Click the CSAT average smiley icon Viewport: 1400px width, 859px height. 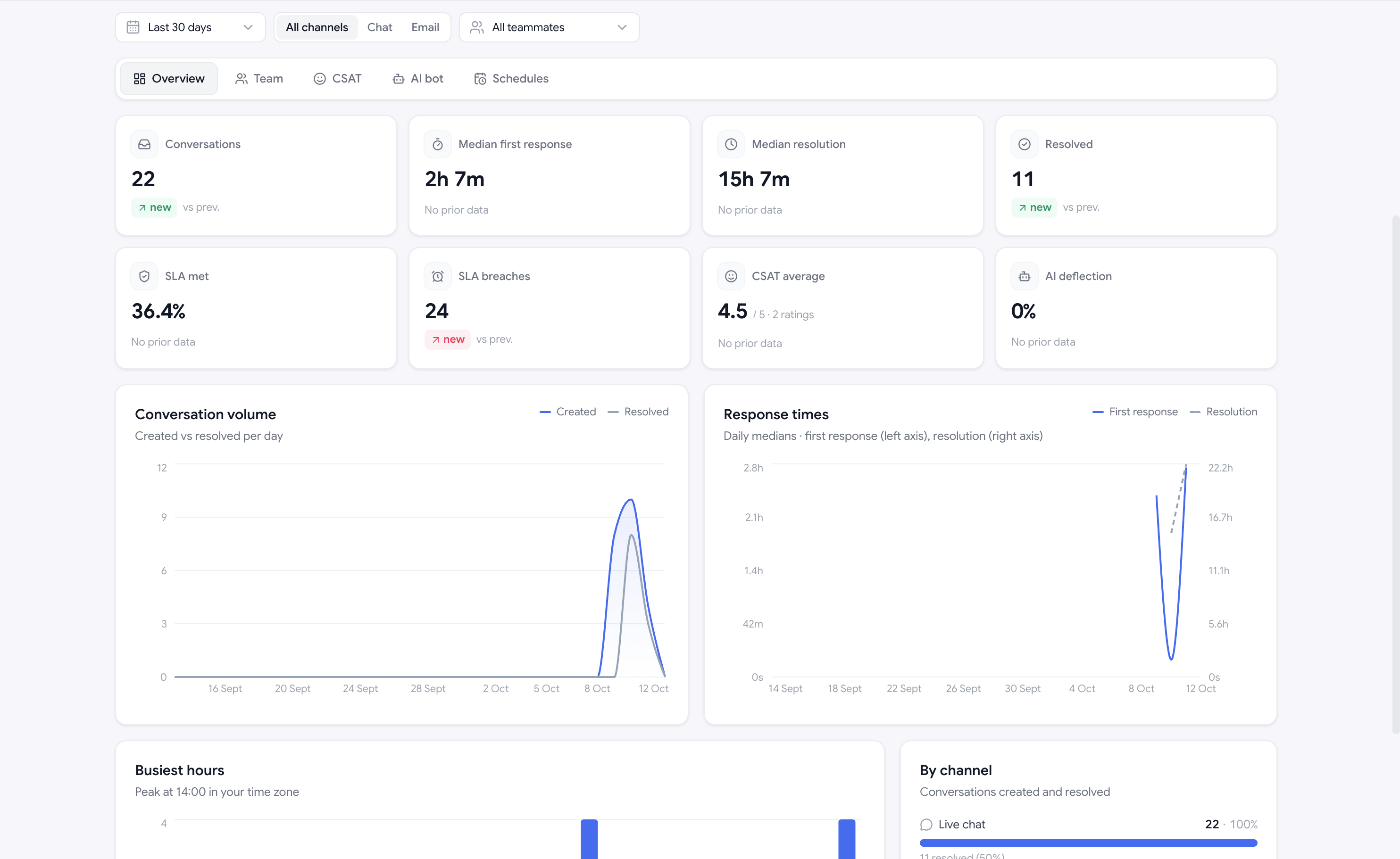pos(731,276)
